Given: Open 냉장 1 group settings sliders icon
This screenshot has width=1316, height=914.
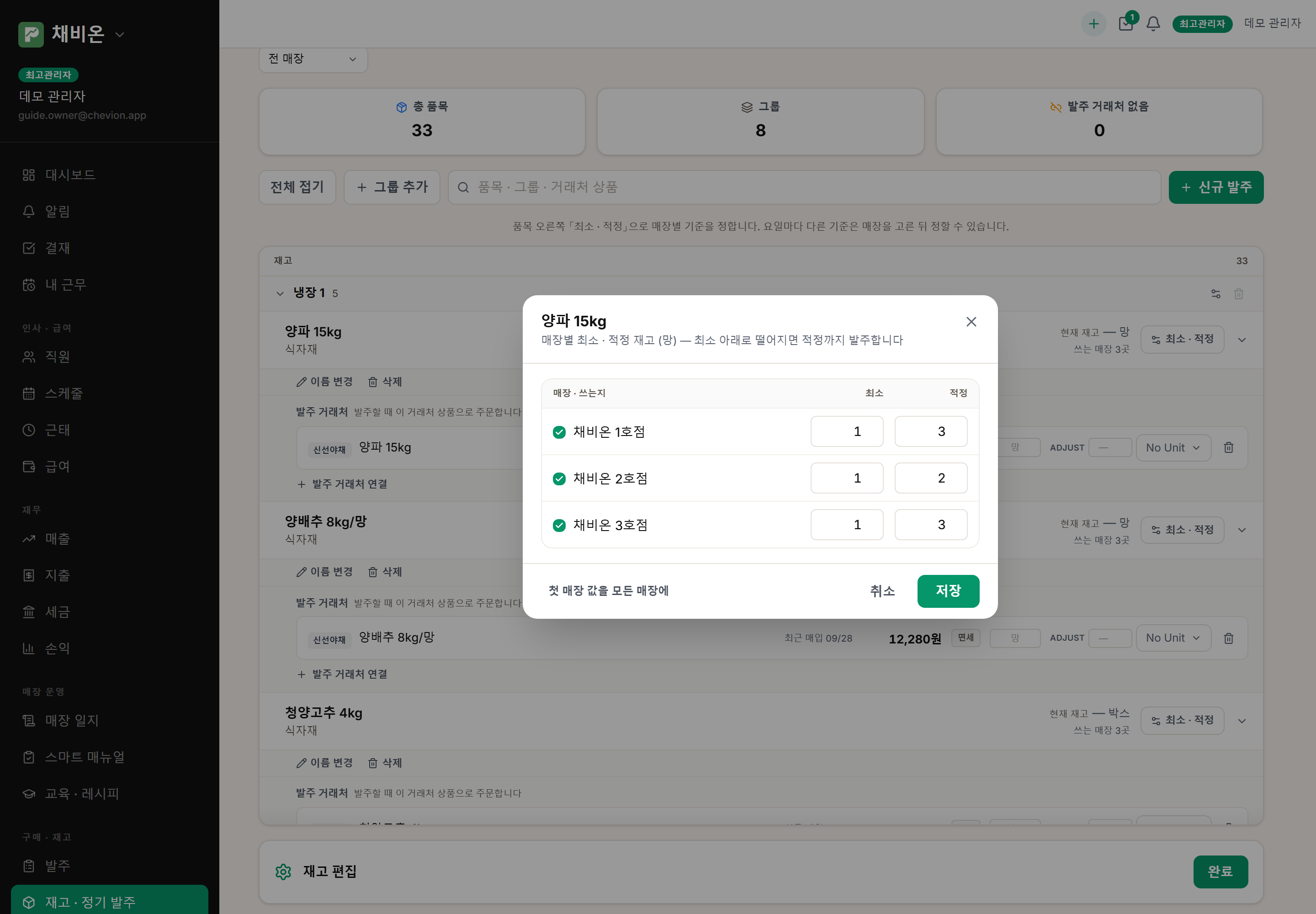Looking at the screenshot, I should [1215, 294].
